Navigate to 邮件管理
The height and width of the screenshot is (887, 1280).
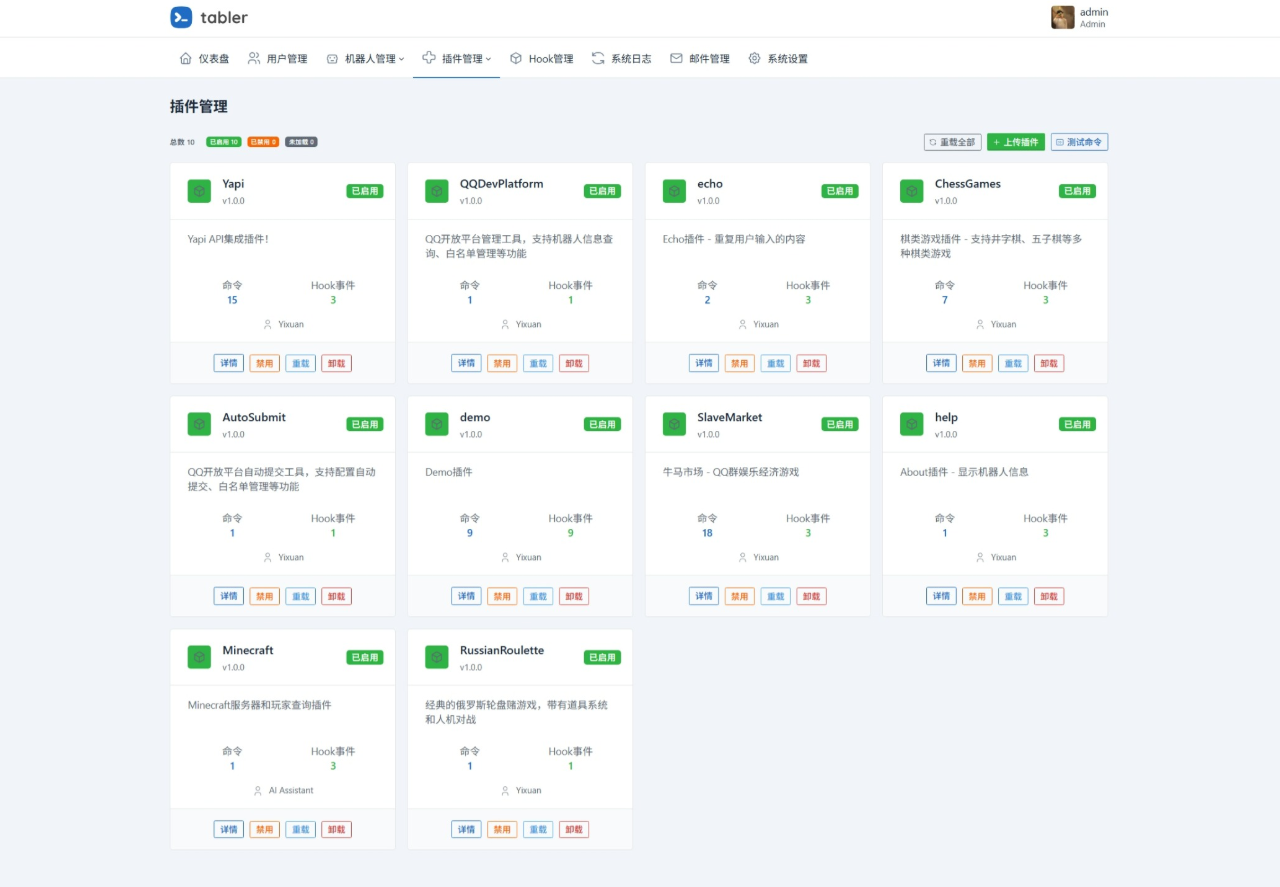[x=700, y=59]
